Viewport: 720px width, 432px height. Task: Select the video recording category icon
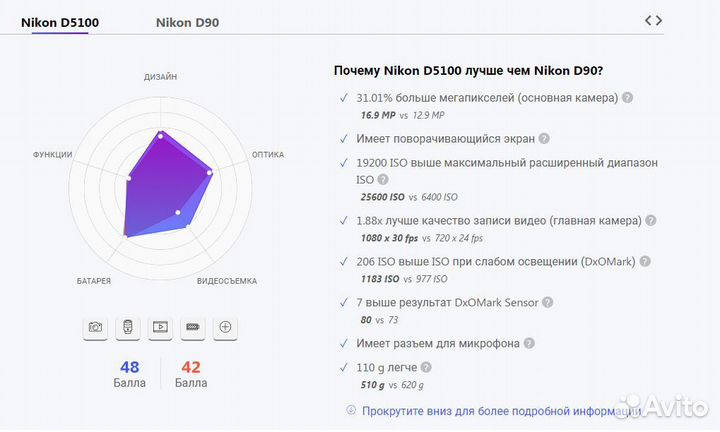click(160, 327)
